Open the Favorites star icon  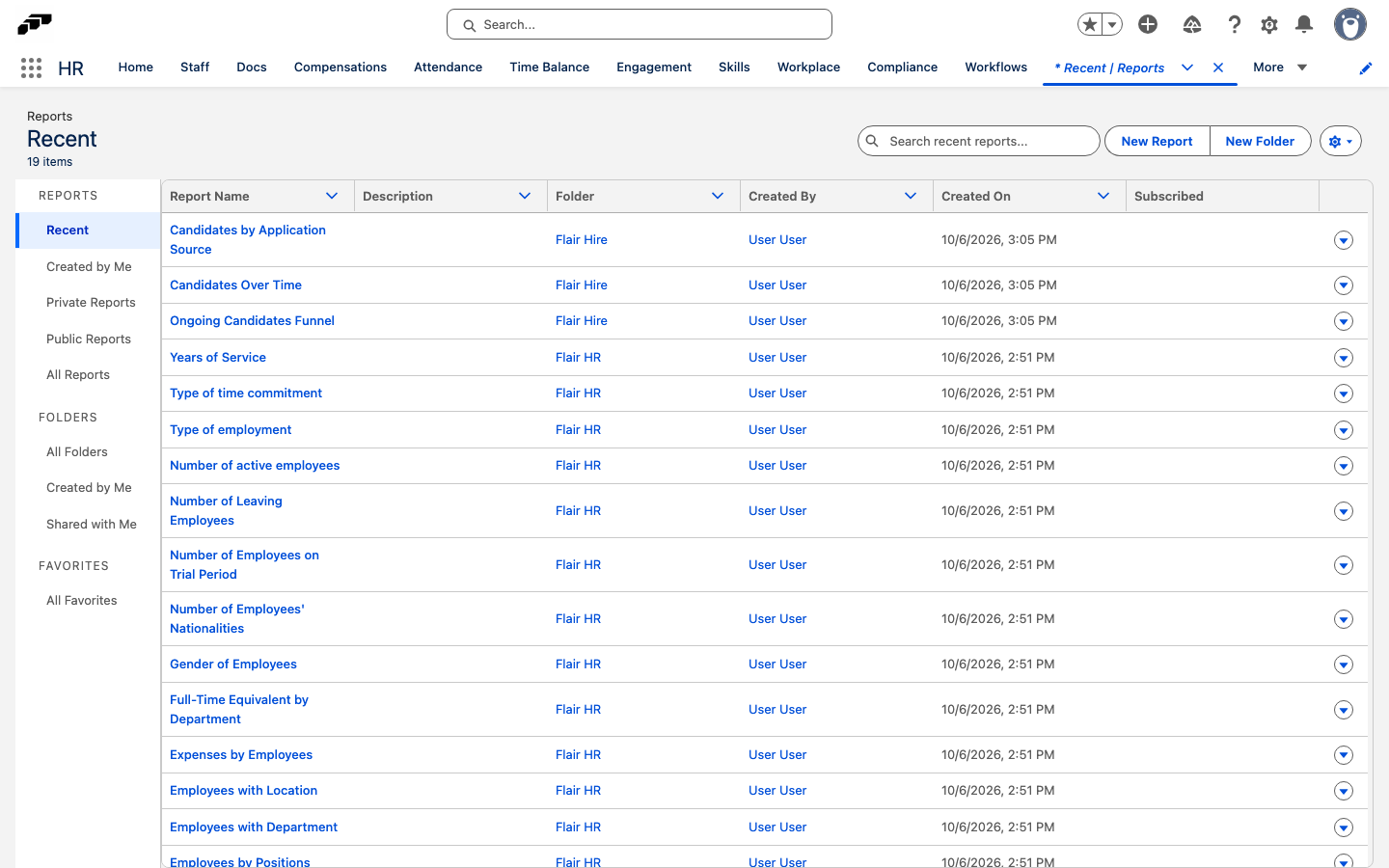[1090, 24]
